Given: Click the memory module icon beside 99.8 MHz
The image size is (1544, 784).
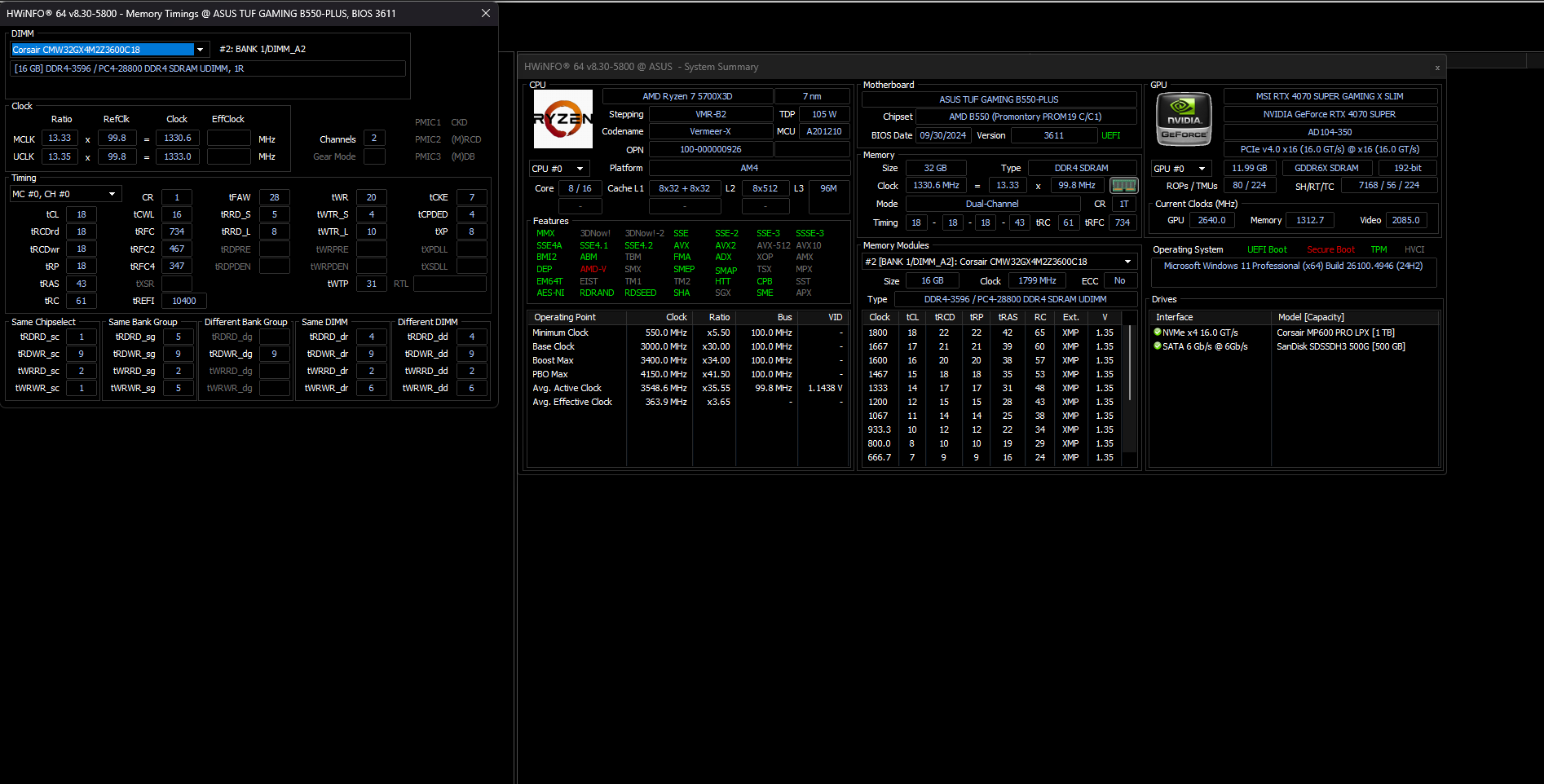Looking at the screenshot, I should pos(1123,186).
